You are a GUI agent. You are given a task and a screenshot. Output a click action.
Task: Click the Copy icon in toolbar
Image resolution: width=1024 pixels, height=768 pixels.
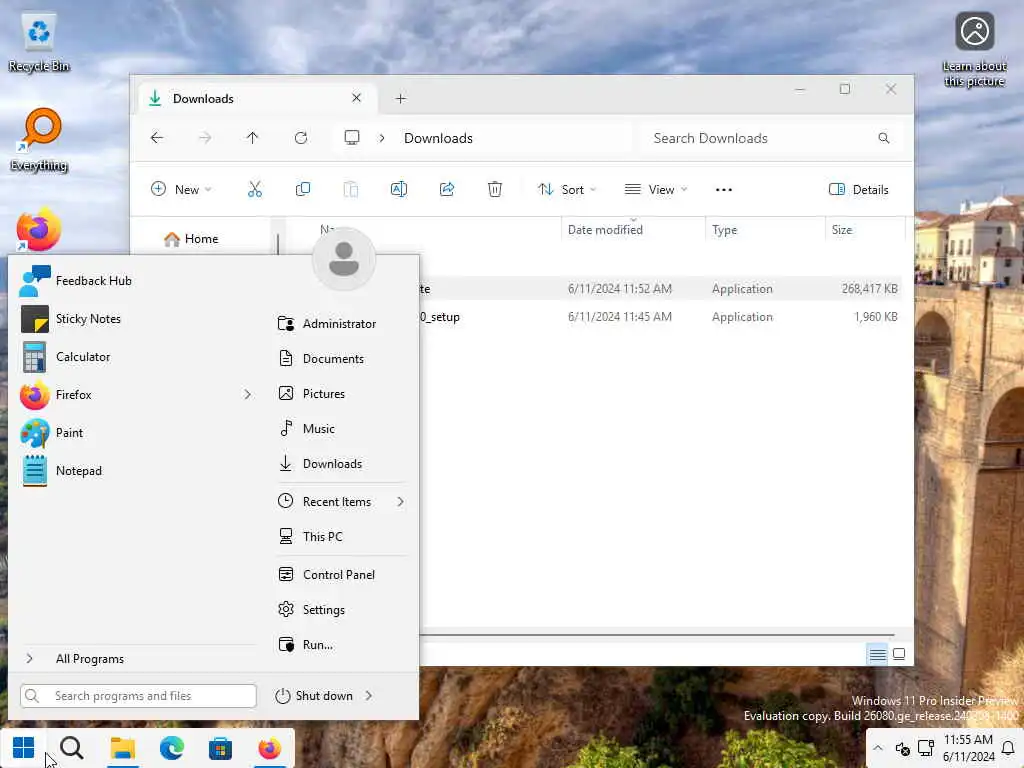coord(303,189)
